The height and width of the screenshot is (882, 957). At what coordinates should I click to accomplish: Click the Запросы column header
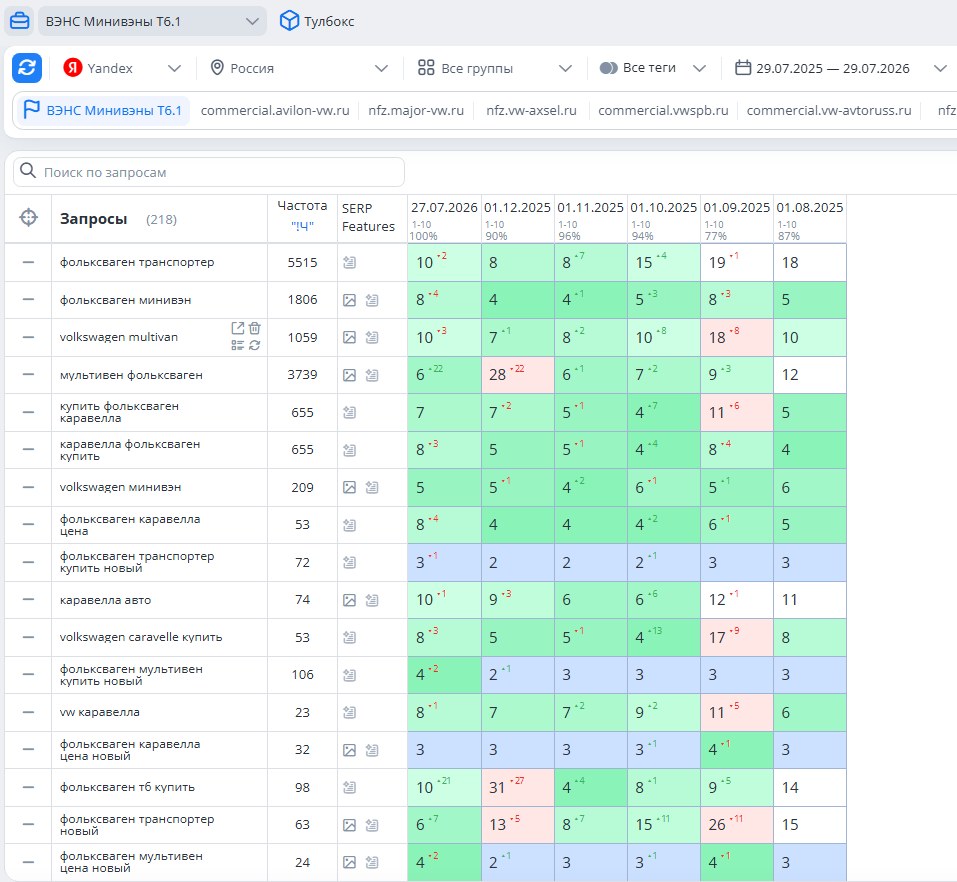pyautogui.click(x=93, y=219)
